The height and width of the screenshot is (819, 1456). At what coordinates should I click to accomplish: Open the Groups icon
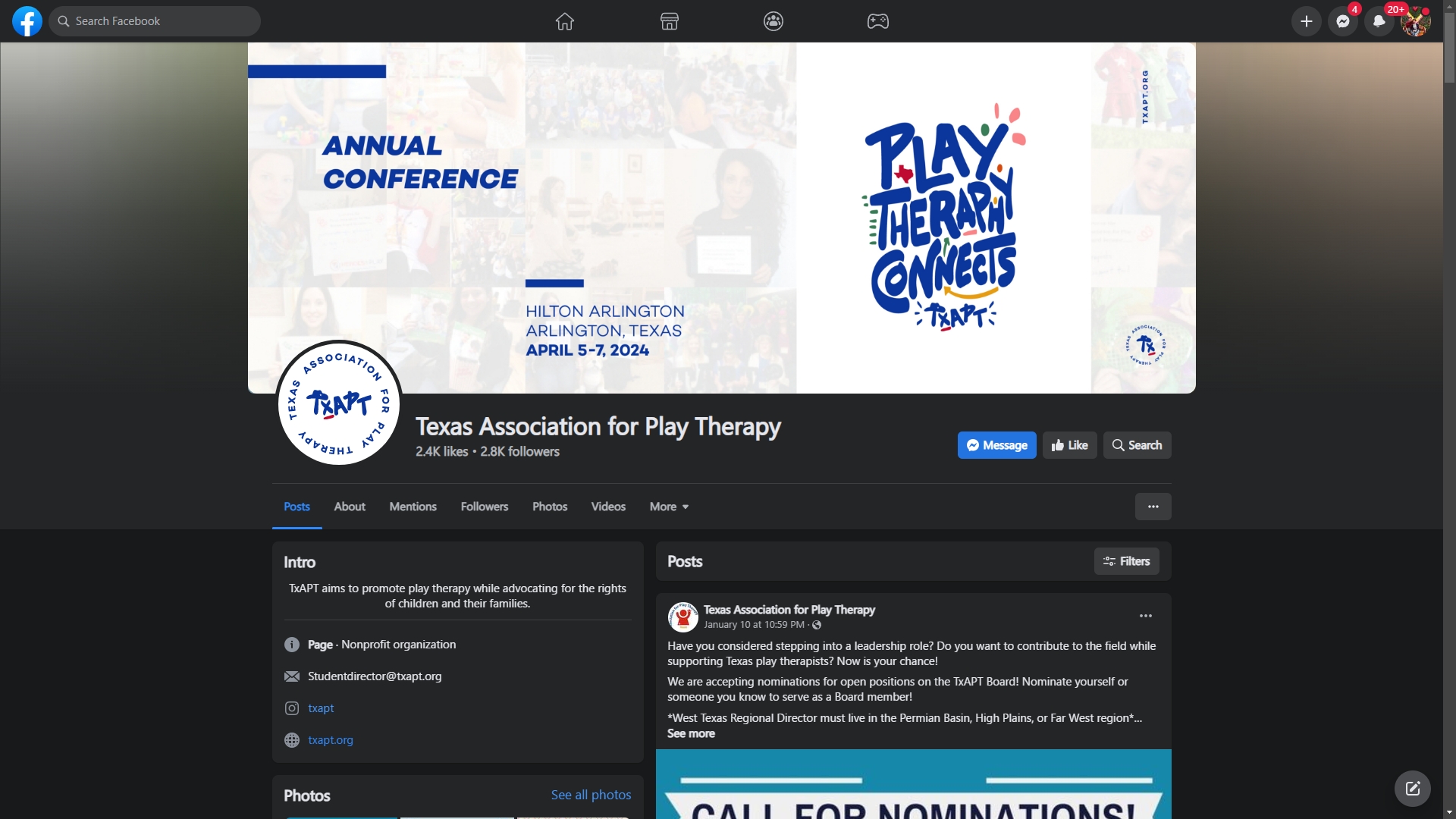tap(773, 21)
